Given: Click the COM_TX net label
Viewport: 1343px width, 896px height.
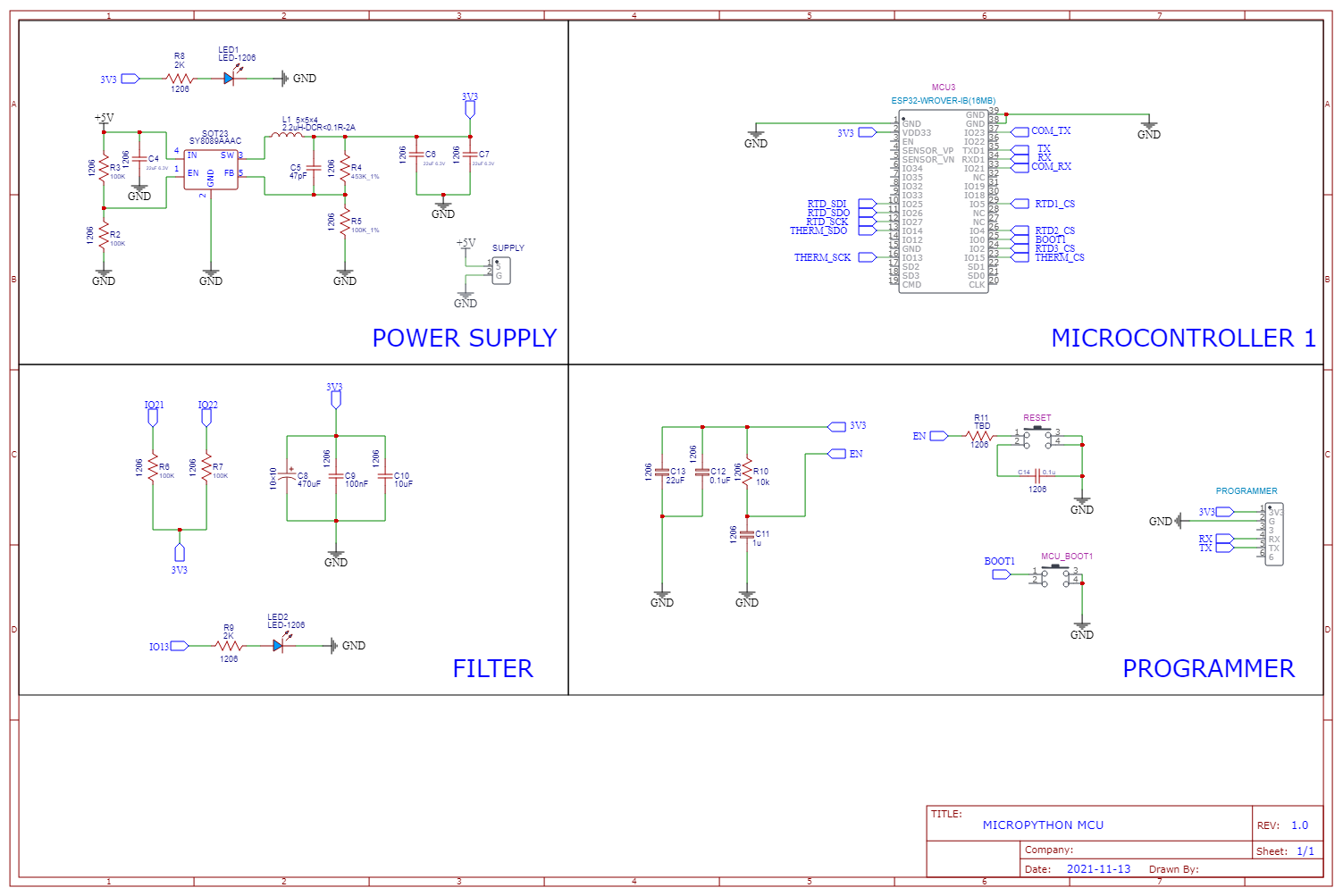Looking at the screenshot, I should tap(1051, 130).
